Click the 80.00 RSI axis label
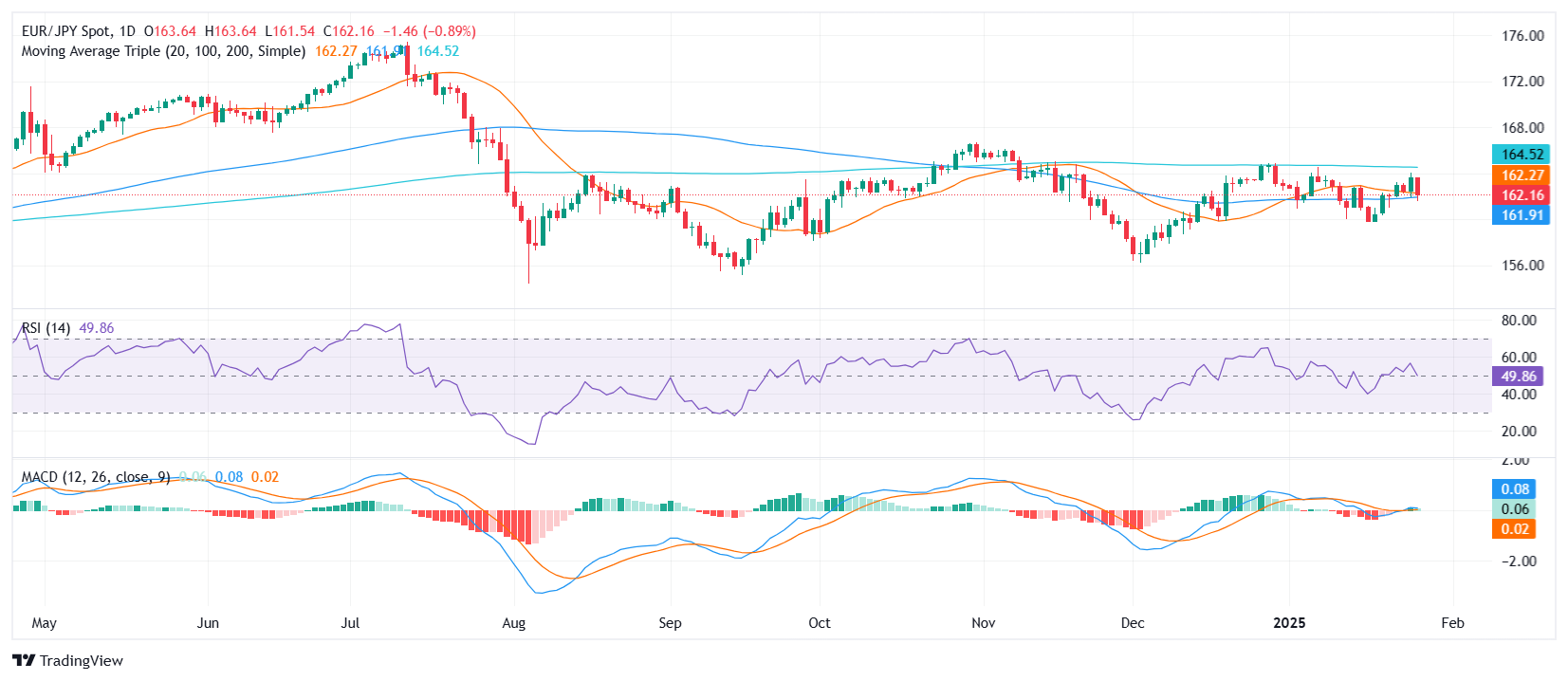 1518,321
